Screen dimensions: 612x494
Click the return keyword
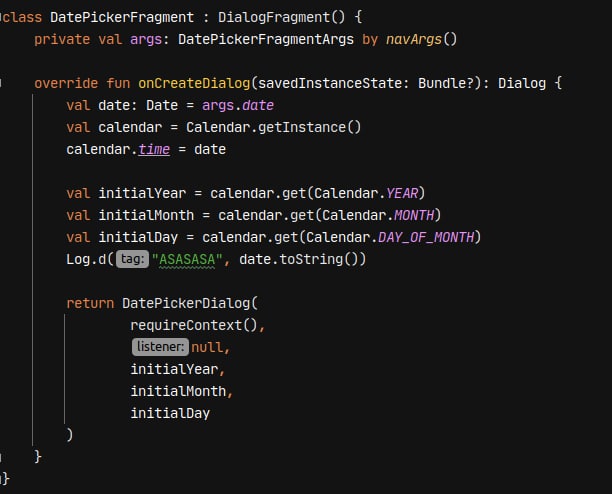pyautogui.click(x=90, y=303)
